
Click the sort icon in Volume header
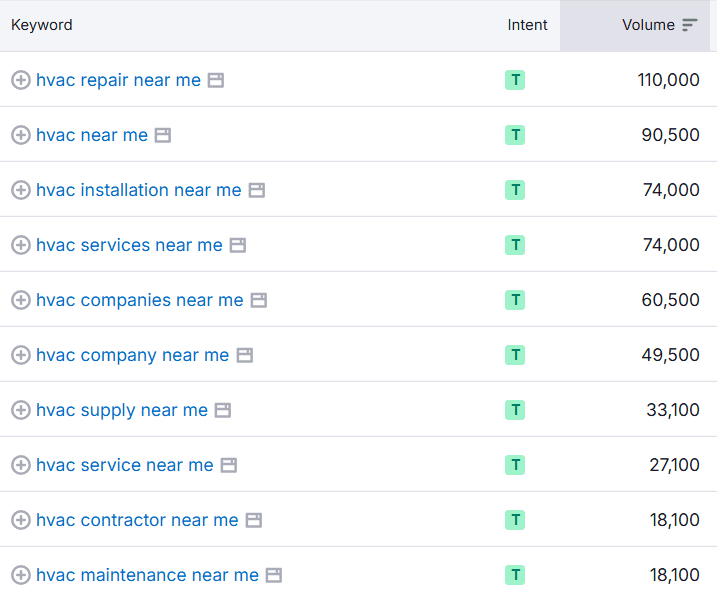pyautogui.click(x=690, y=25)
